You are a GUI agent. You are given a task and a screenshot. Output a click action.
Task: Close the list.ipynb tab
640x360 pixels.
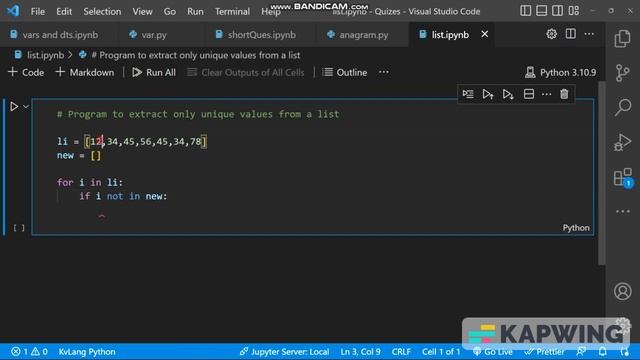pos(484,34)
